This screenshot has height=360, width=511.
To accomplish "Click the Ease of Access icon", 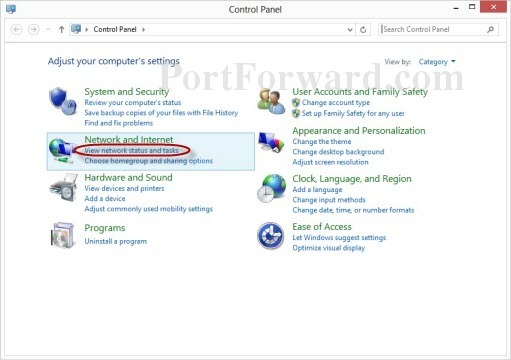I will pos(271,236).
